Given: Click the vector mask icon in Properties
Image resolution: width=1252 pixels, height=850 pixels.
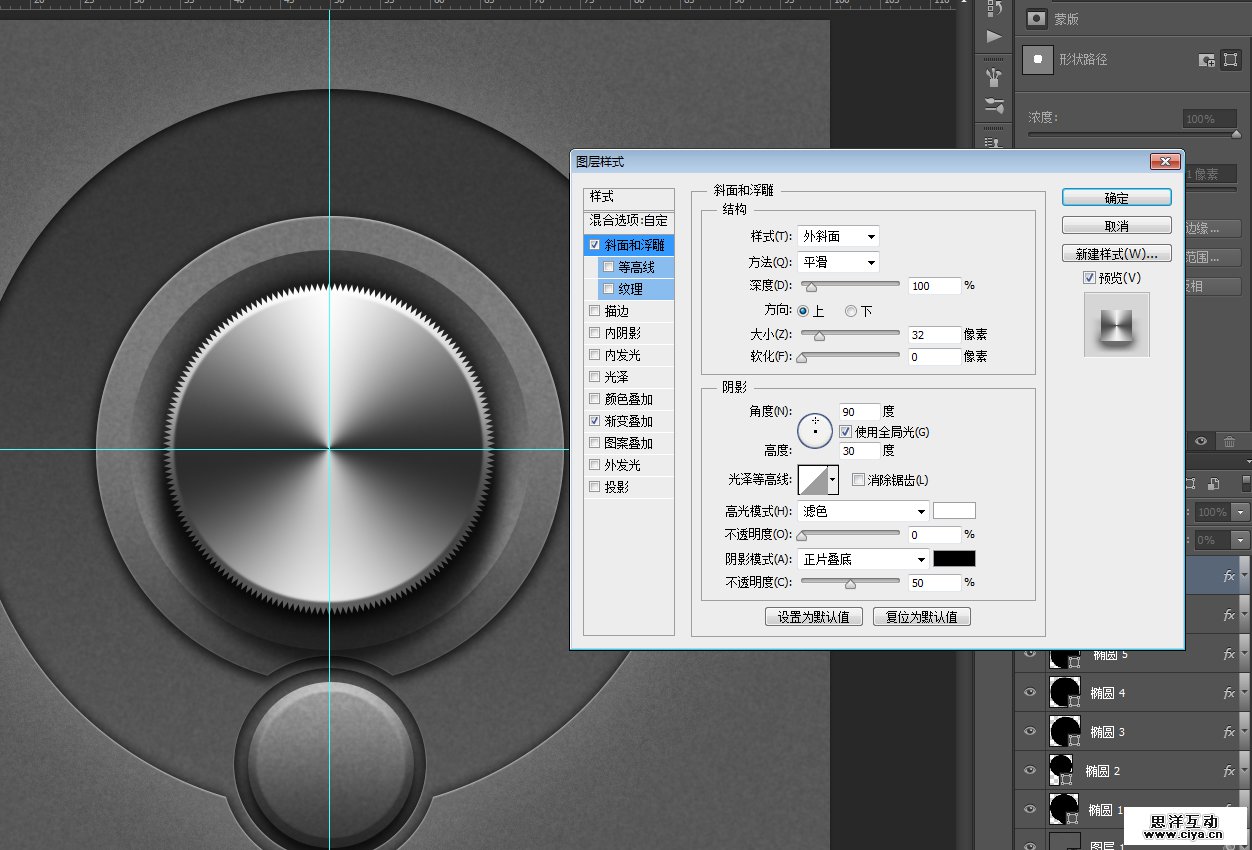Looking at the screenshot, I should pos(1230,60).
